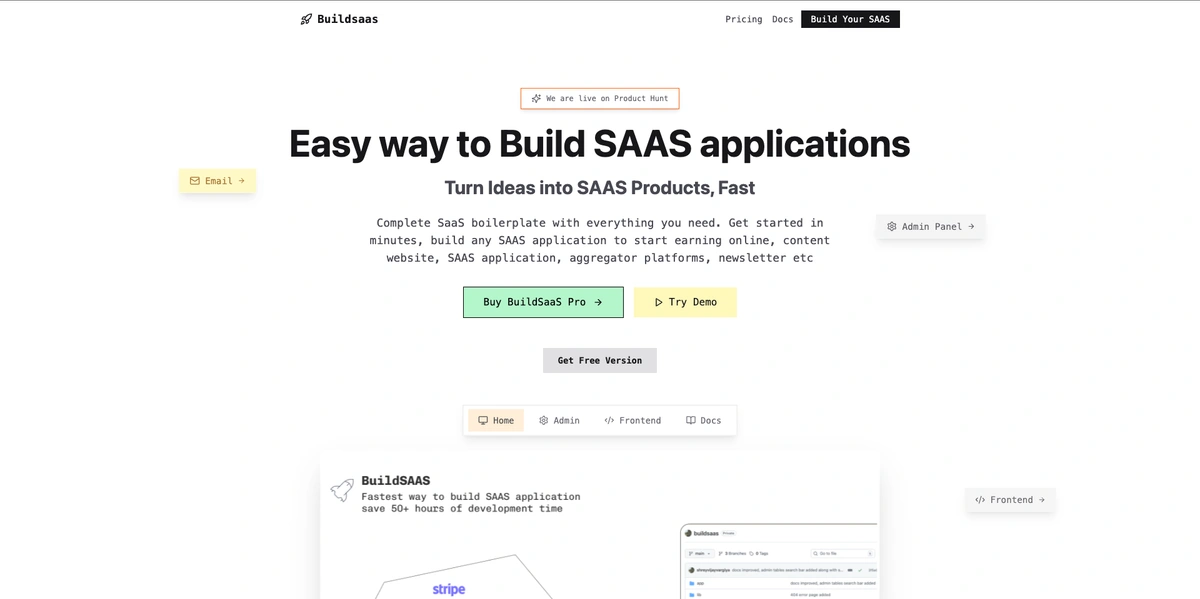Click the code icon in the floating Frontend badge
The image size is (1200, 599).
click(979, 499)
